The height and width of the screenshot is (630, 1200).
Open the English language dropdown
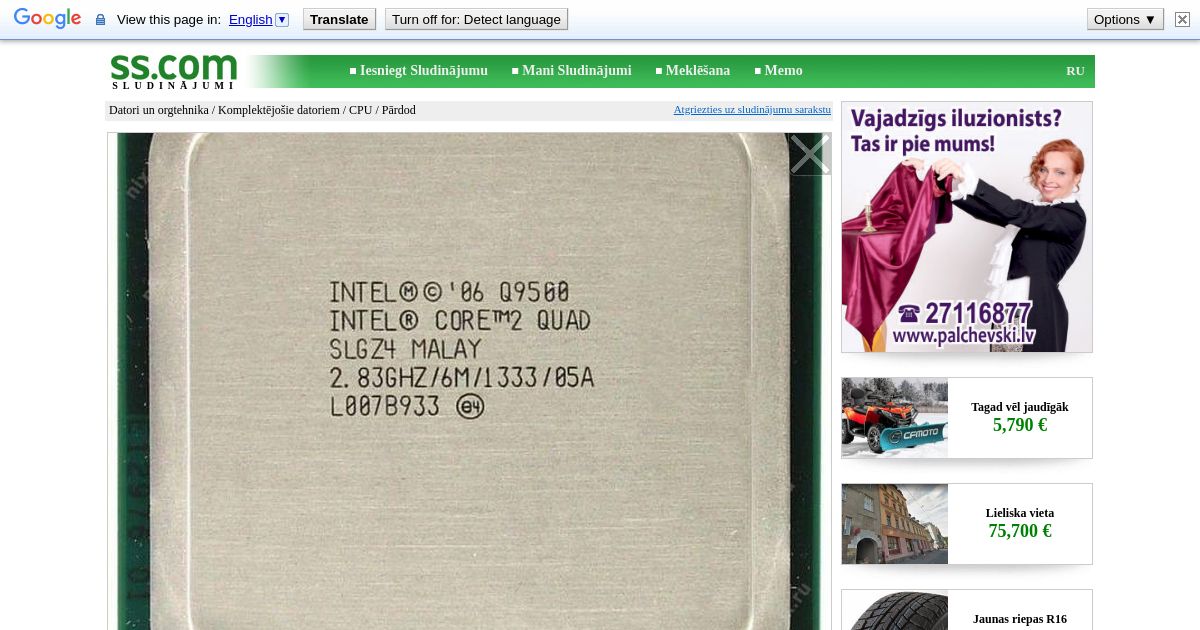(x=258, y=19)
